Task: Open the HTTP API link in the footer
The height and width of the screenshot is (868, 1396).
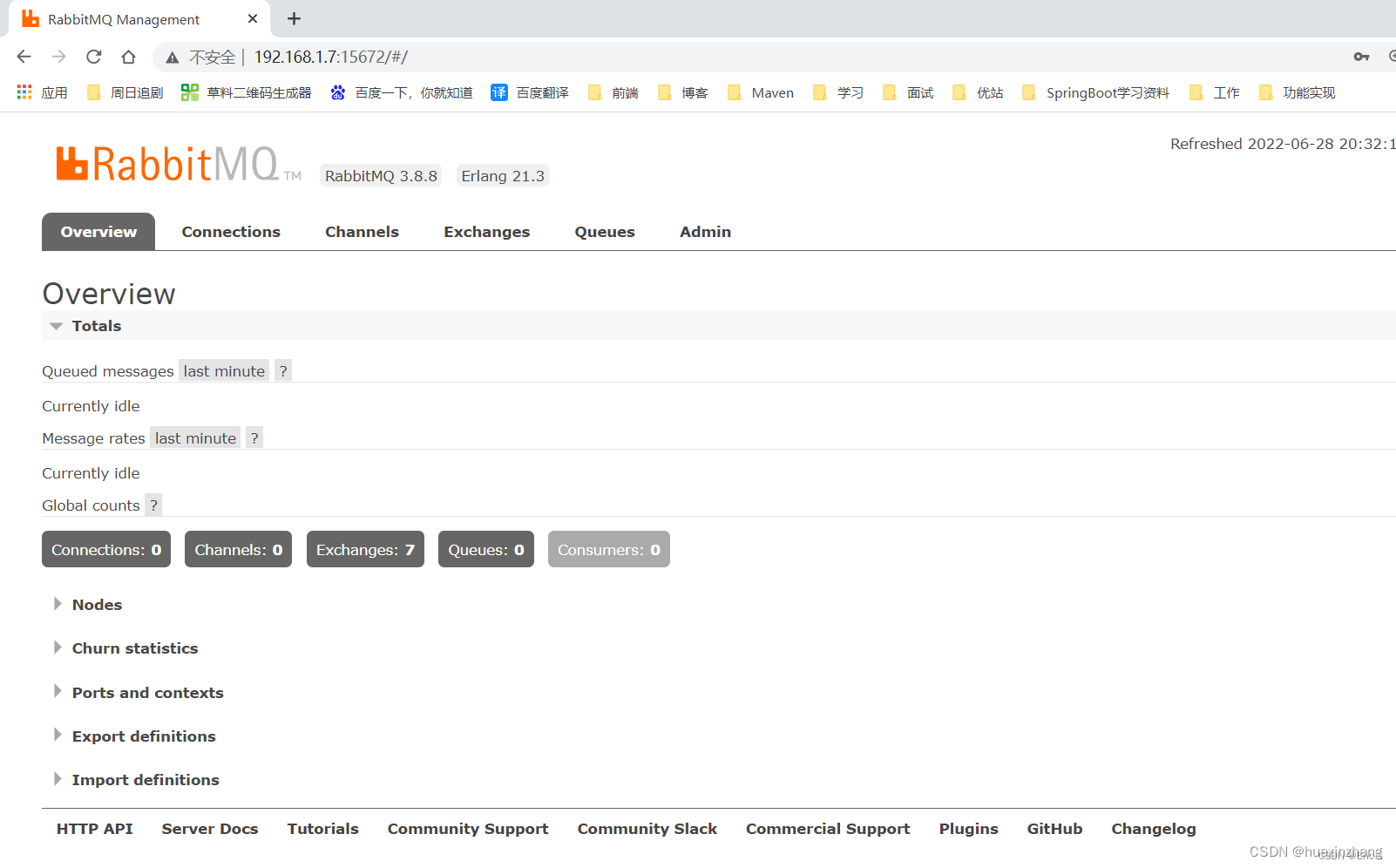Action: (94, 828)
